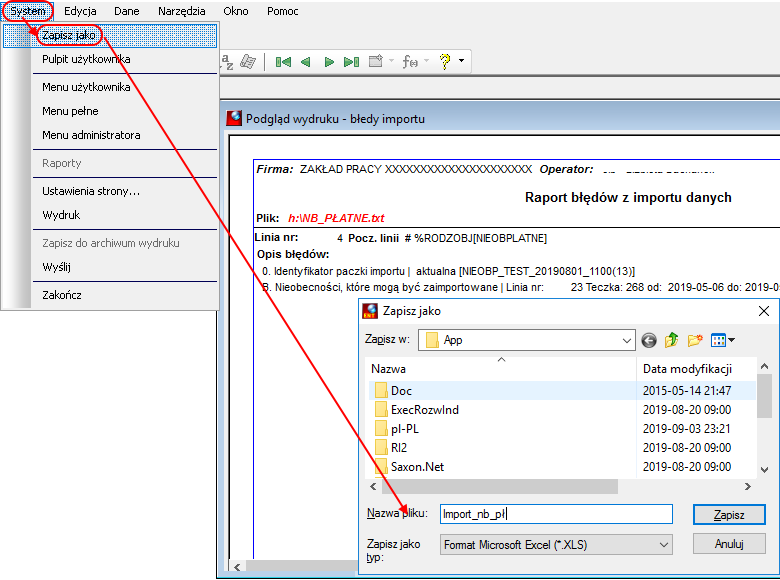Create a new folder icon
The image size is (780, 580).
(695, 340)
